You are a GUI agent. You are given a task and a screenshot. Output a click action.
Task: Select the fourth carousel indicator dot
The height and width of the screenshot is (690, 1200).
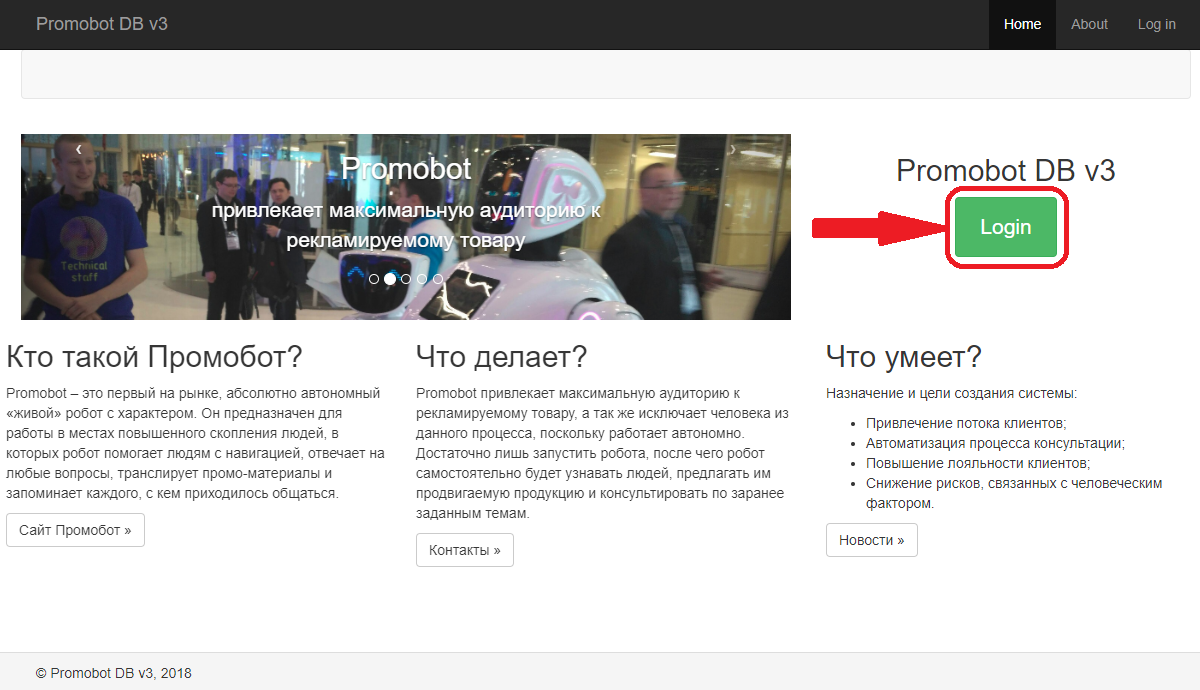point(422,279)
